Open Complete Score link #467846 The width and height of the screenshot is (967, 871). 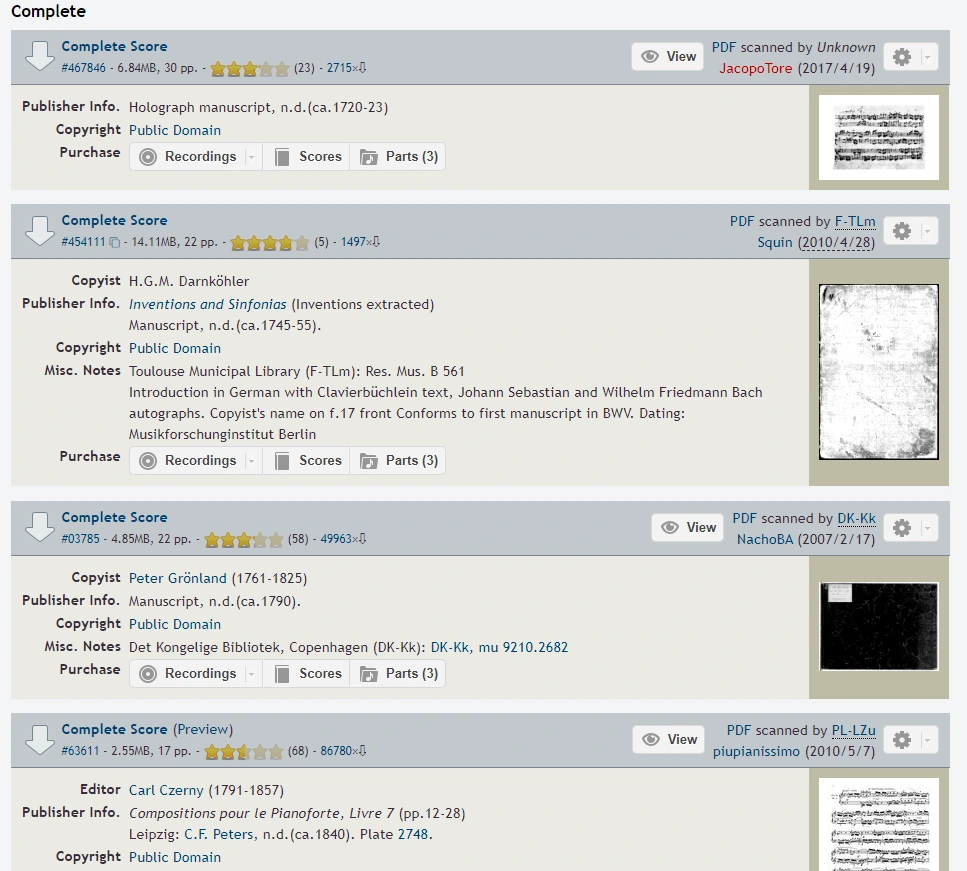click(x=114, y=46)
